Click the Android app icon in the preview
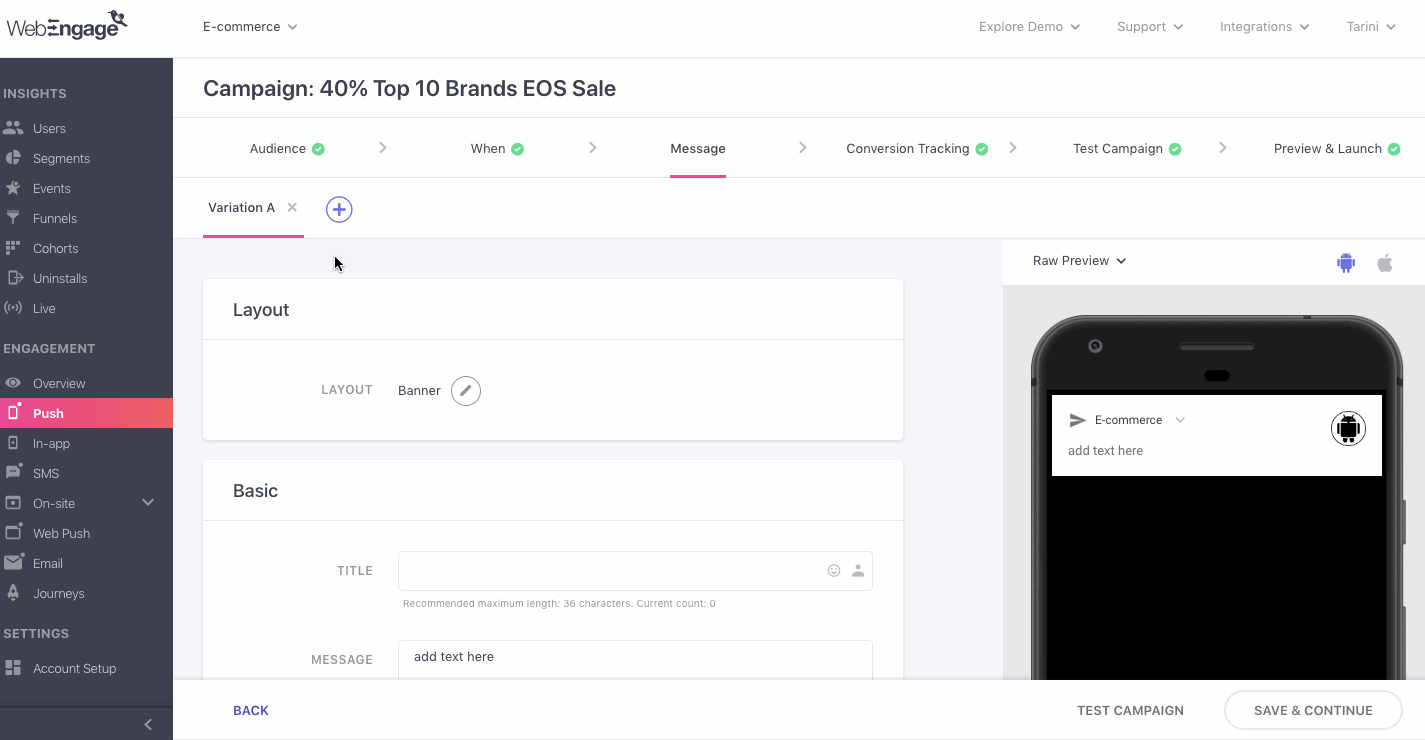This screenshot has height=740, width=1425. (x=1348, y=429)
